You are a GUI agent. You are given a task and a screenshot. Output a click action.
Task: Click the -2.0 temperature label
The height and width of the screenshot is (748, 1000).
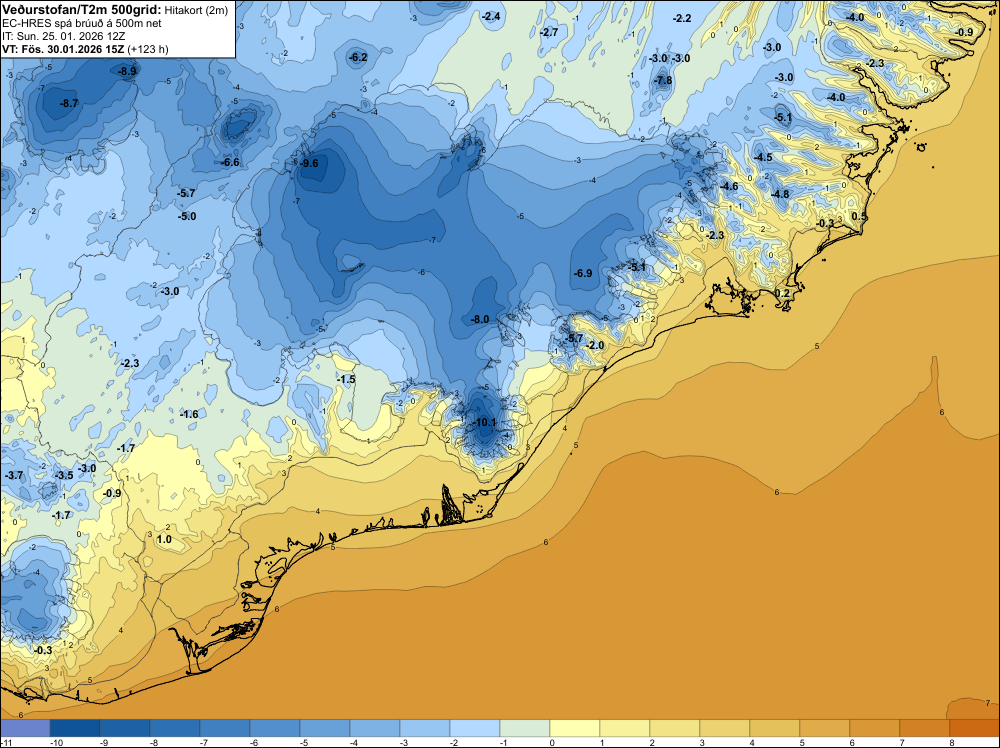coord(595,345)
